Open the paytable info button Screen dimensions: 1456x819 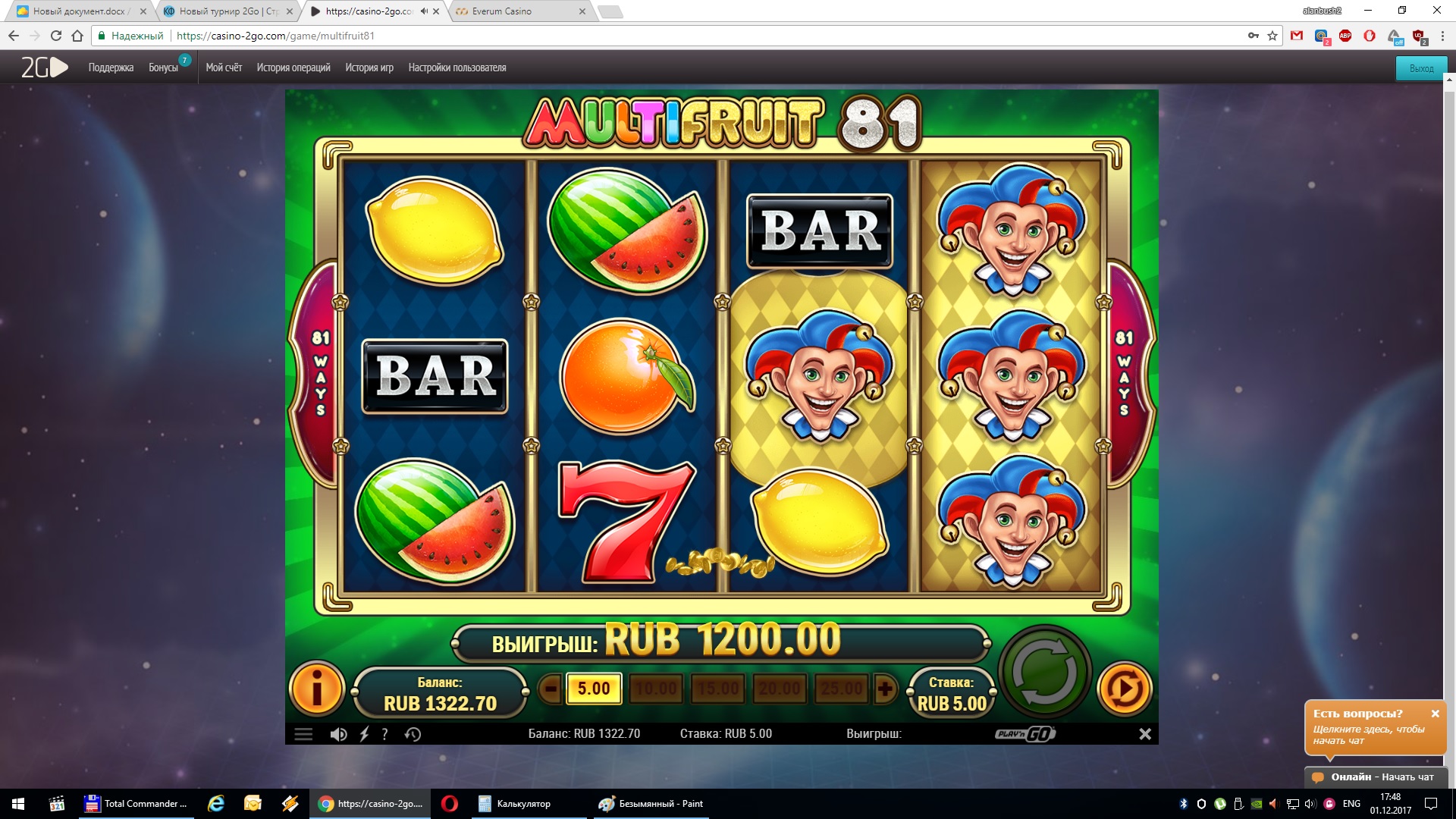click(x=317, y=689)
